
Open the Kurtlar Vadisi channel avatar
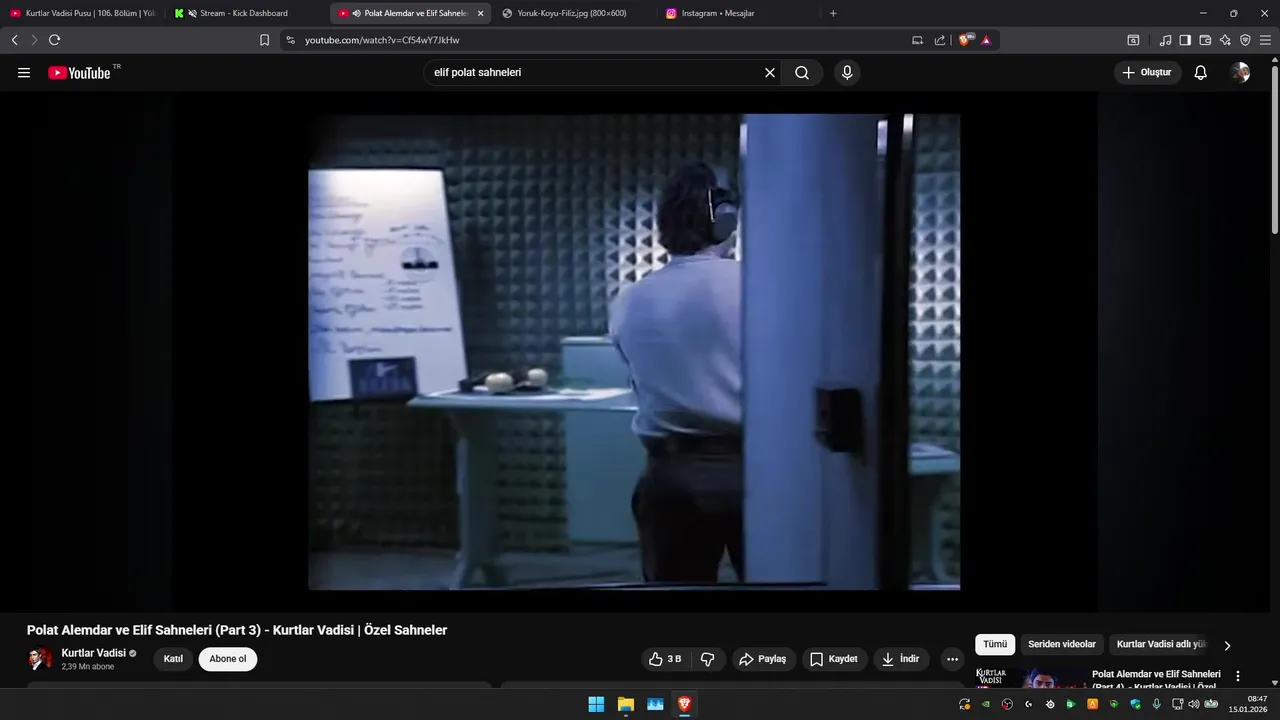[40, 659]
